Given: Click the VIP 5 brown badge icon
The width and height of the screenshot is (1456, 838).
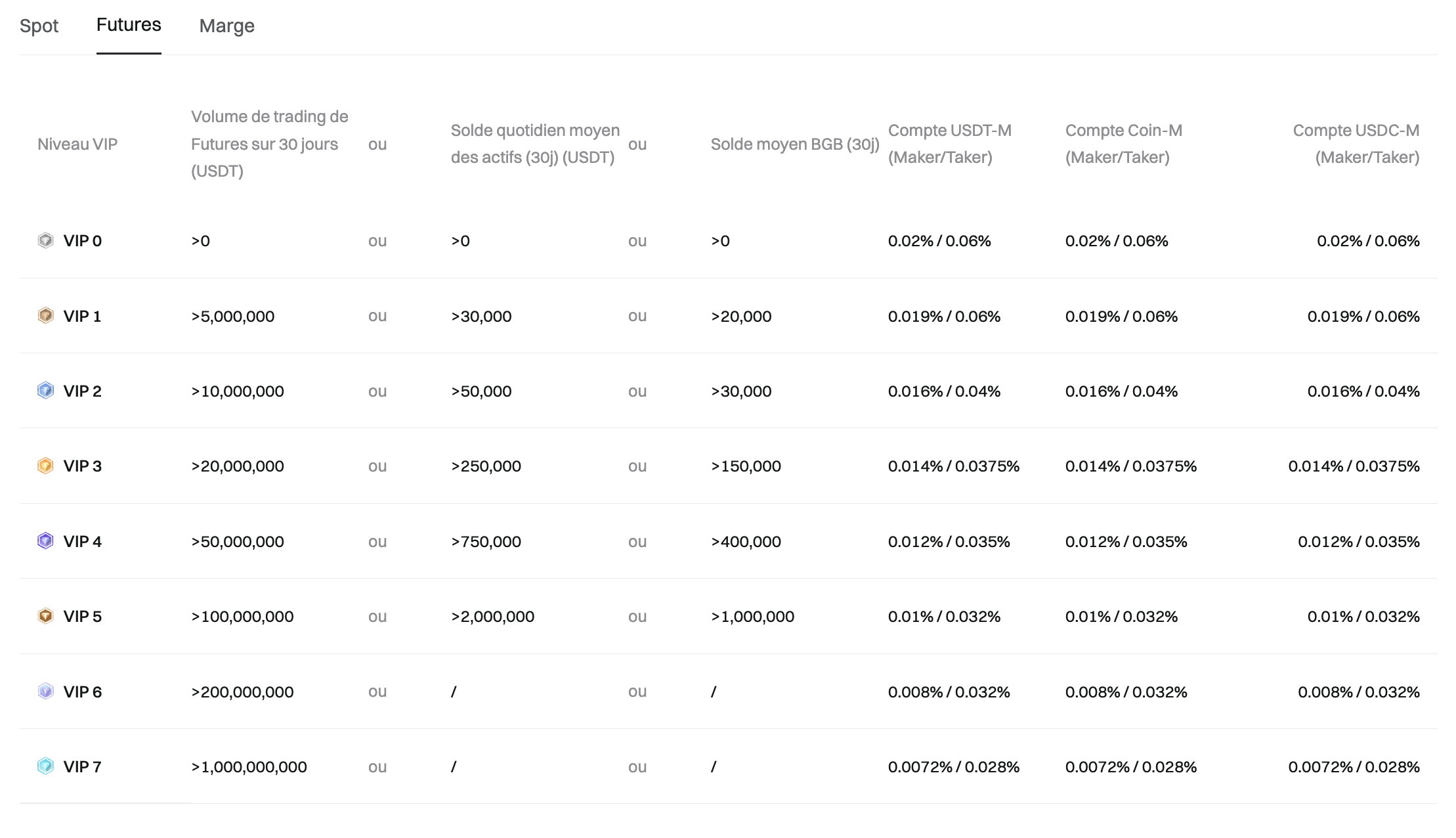Looking at the screenshot, I should coord(45,616).
